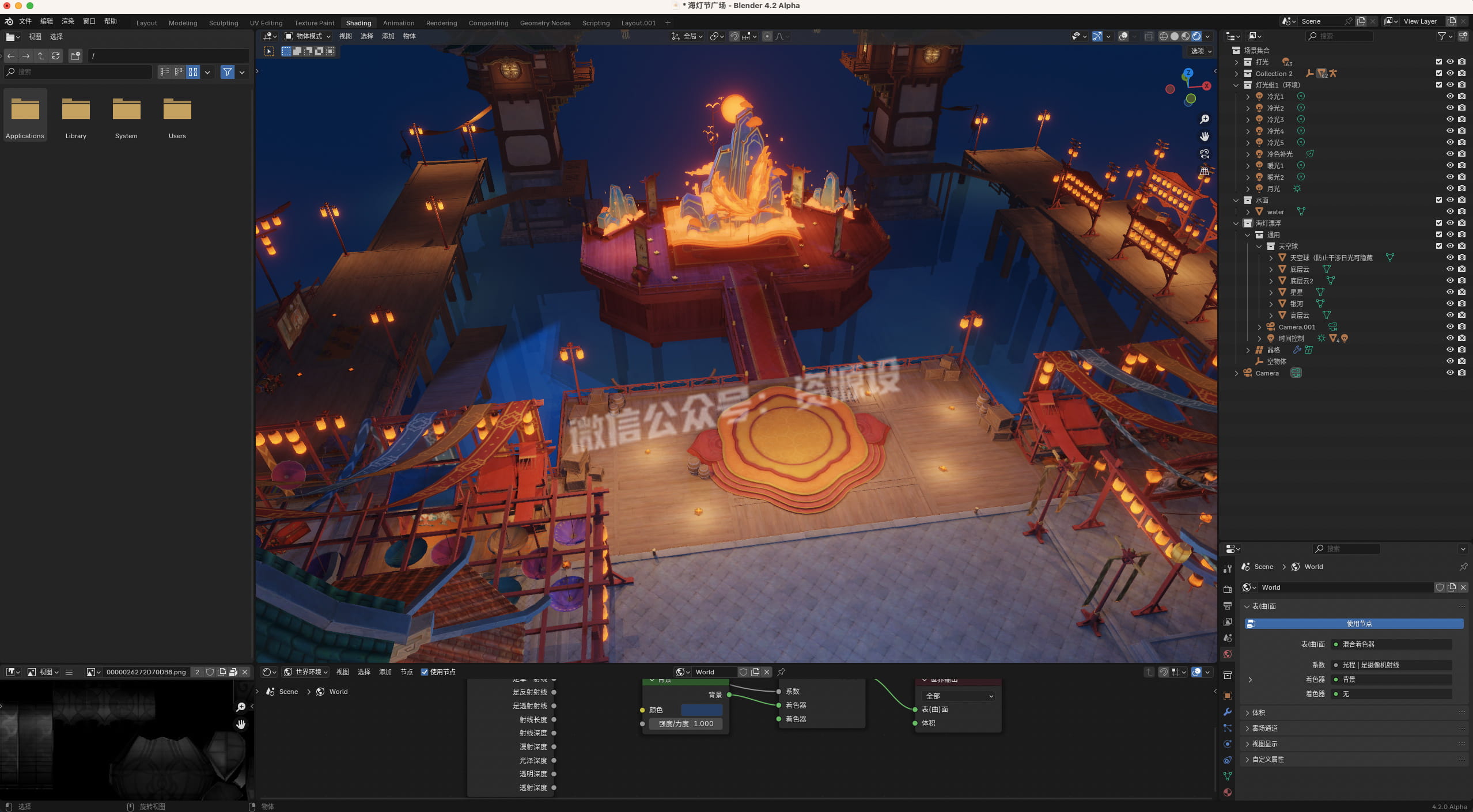Toggle Use Nodes checkbox in node editor
This screenshot has width=1473, height=812.
click(425, 672)
